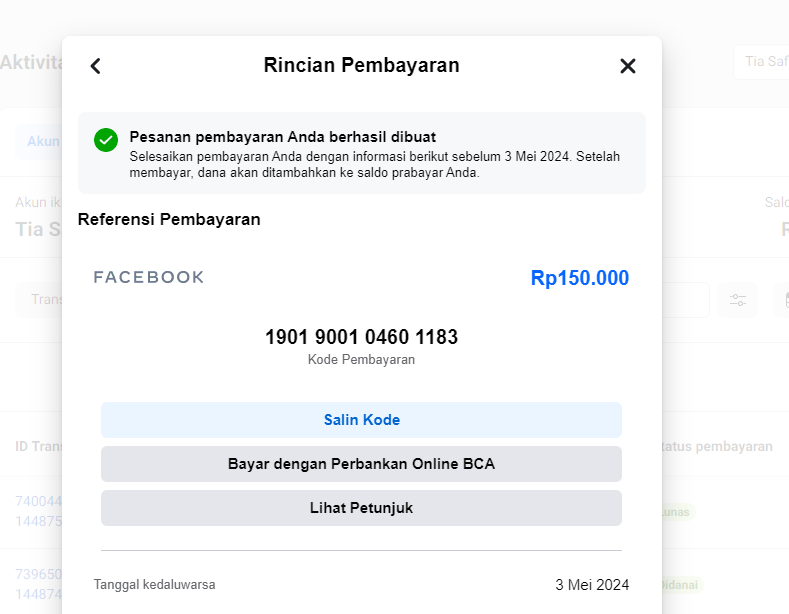This screenshot has height=614, width=789.
Task: Go back using the left arrow icon
Action: (96, 66)
